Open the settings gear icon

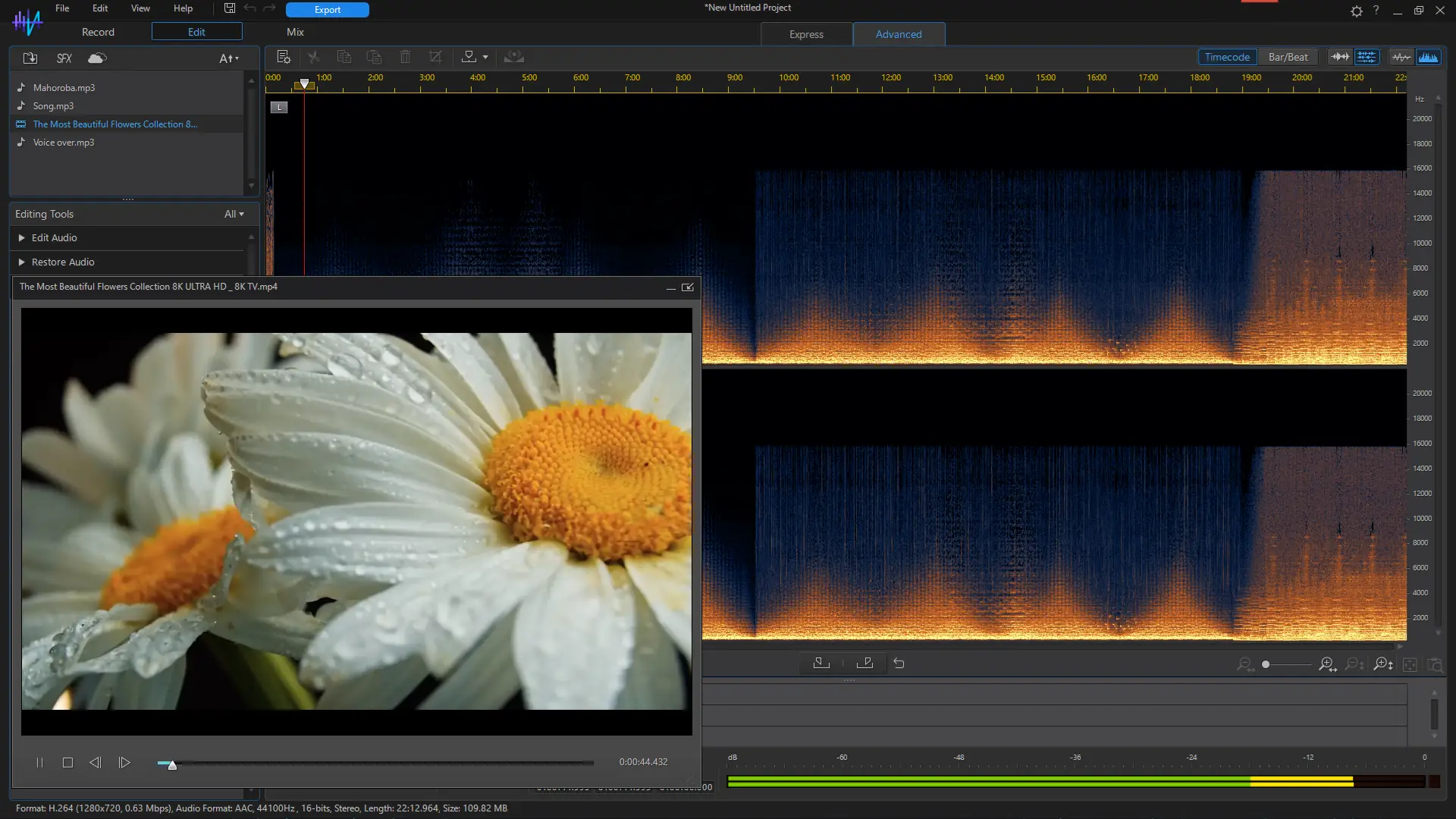click(1357, 11)
